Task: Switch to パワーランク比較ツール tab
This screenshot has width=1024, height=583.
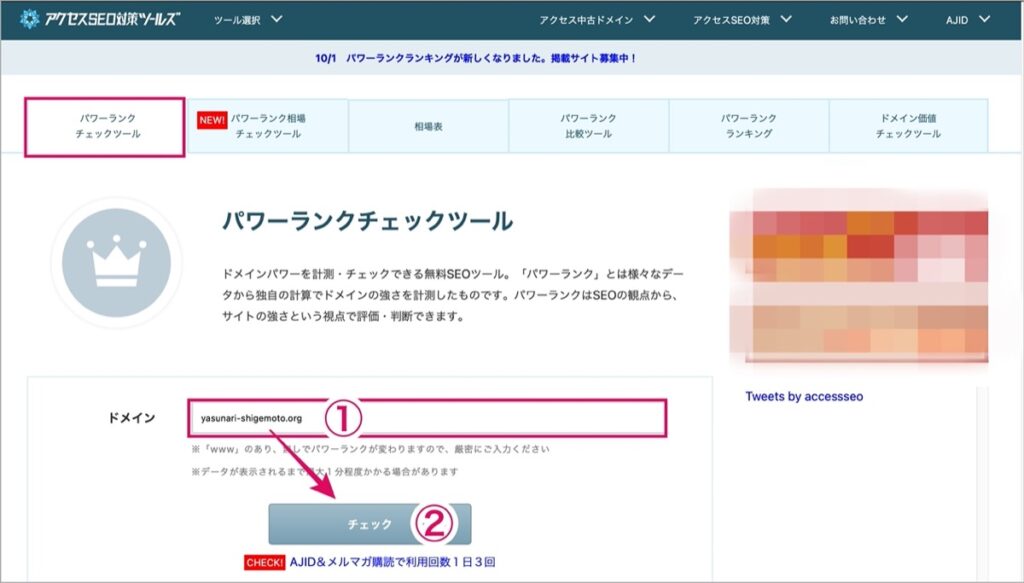Action: pos(588,126)
